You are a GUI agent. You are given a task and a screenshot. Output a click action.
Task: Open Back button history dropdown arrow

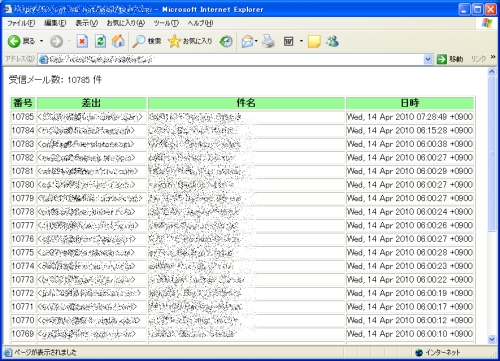(x=42, y=41)
